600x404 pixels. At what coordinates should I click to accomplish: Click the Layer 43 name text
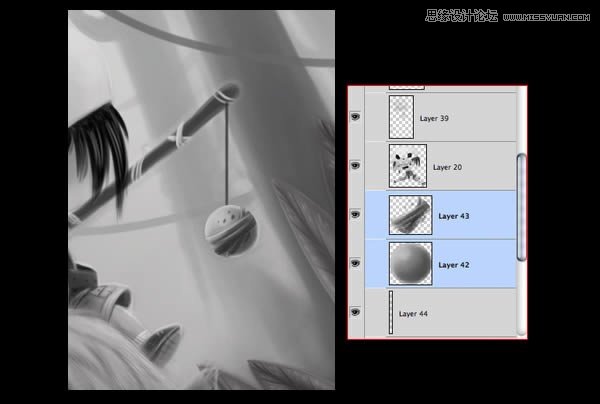point(454,216)
